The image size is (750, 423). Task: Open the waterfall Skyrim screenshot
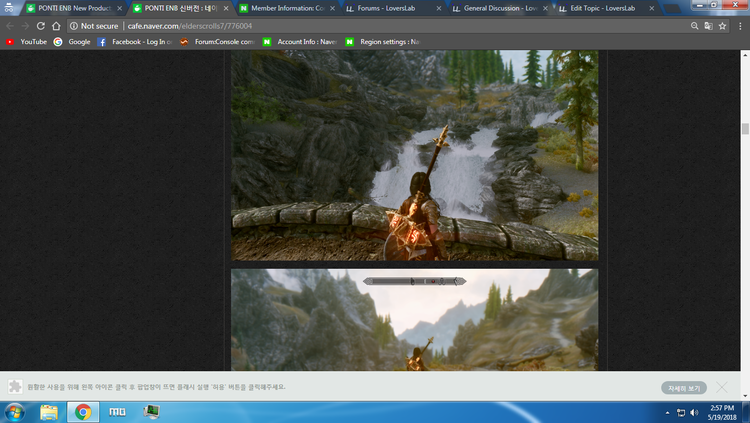[414, 155]
